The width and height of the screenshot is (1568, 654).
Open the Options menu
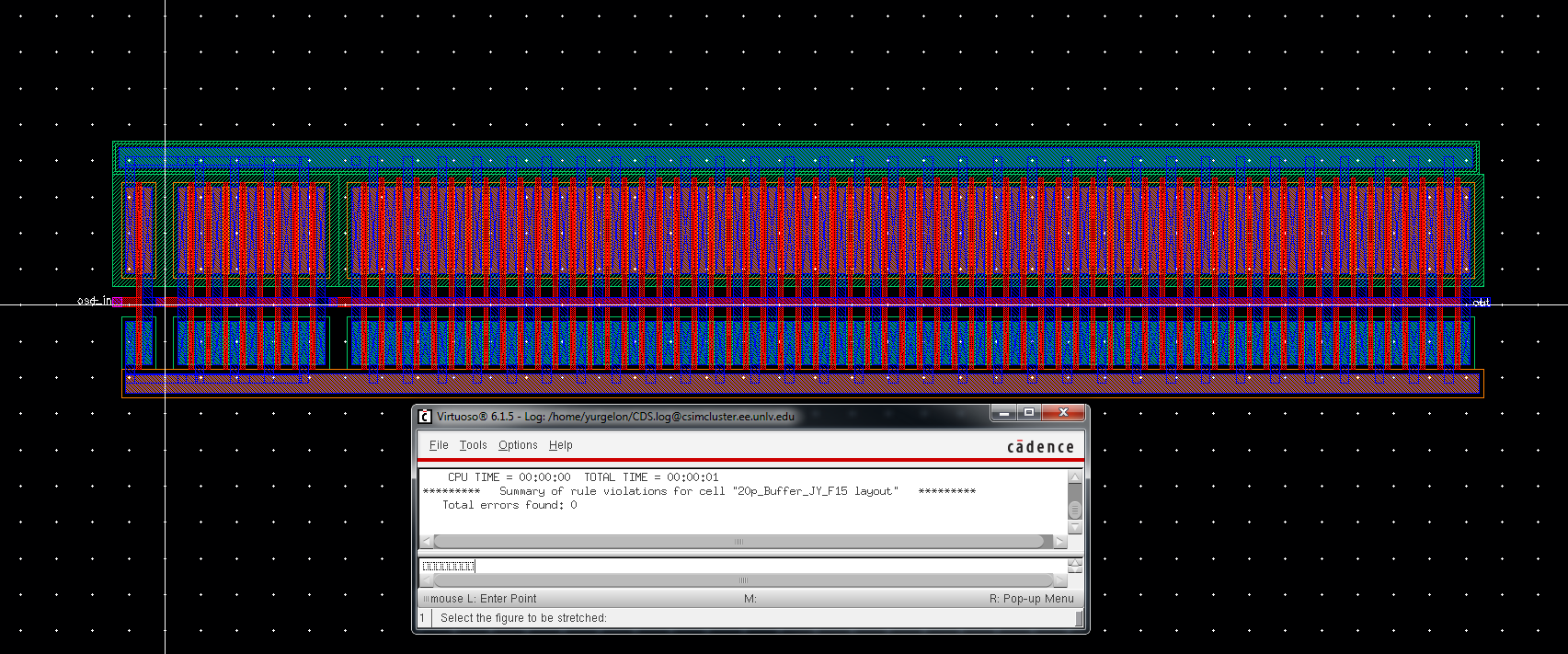518,445
